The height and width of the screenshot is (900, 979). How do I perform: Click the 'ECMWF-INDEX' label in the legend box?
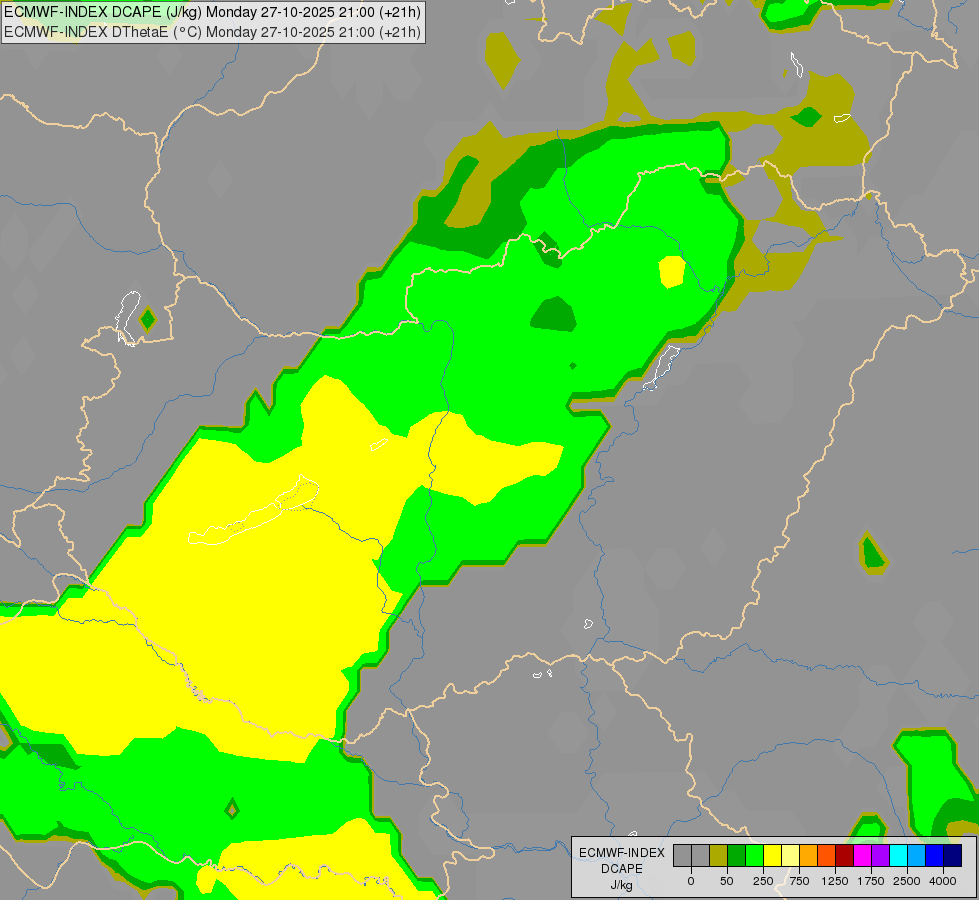pyautogui.click(x=622, y=853)
